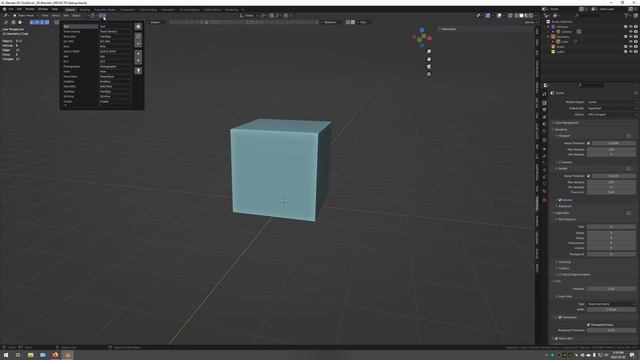Open render sampling presets icon
Image resolution: width=640 pixels, height=360 pixels.
point(629,168)
